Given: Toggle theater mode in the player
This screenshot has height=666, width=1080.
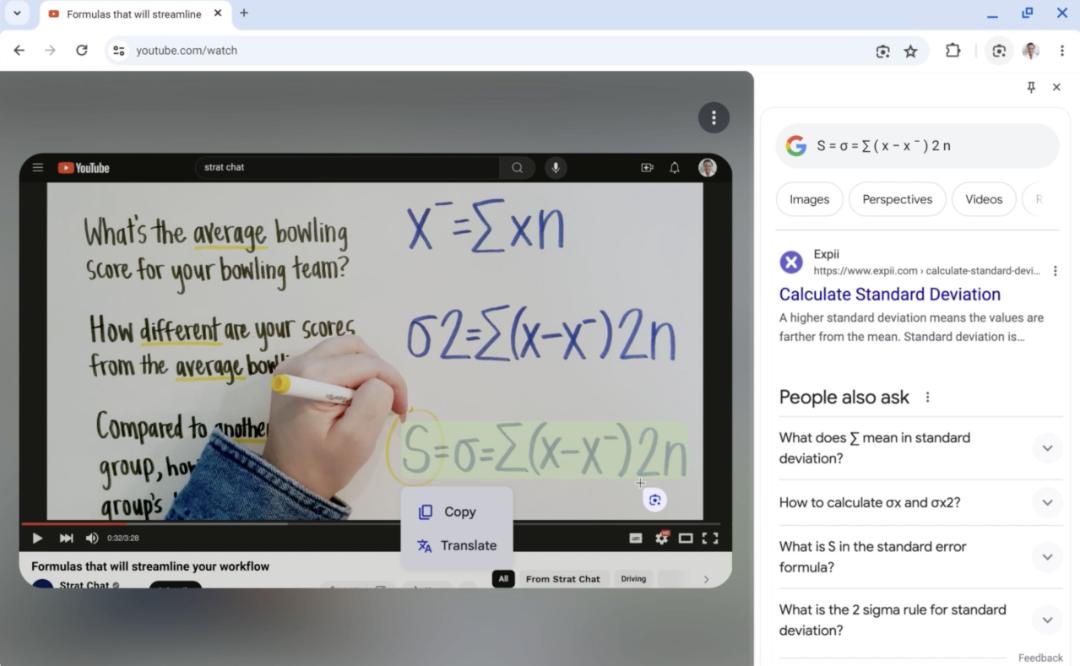Looking at the screenshot, I should [x=685, y=538].
